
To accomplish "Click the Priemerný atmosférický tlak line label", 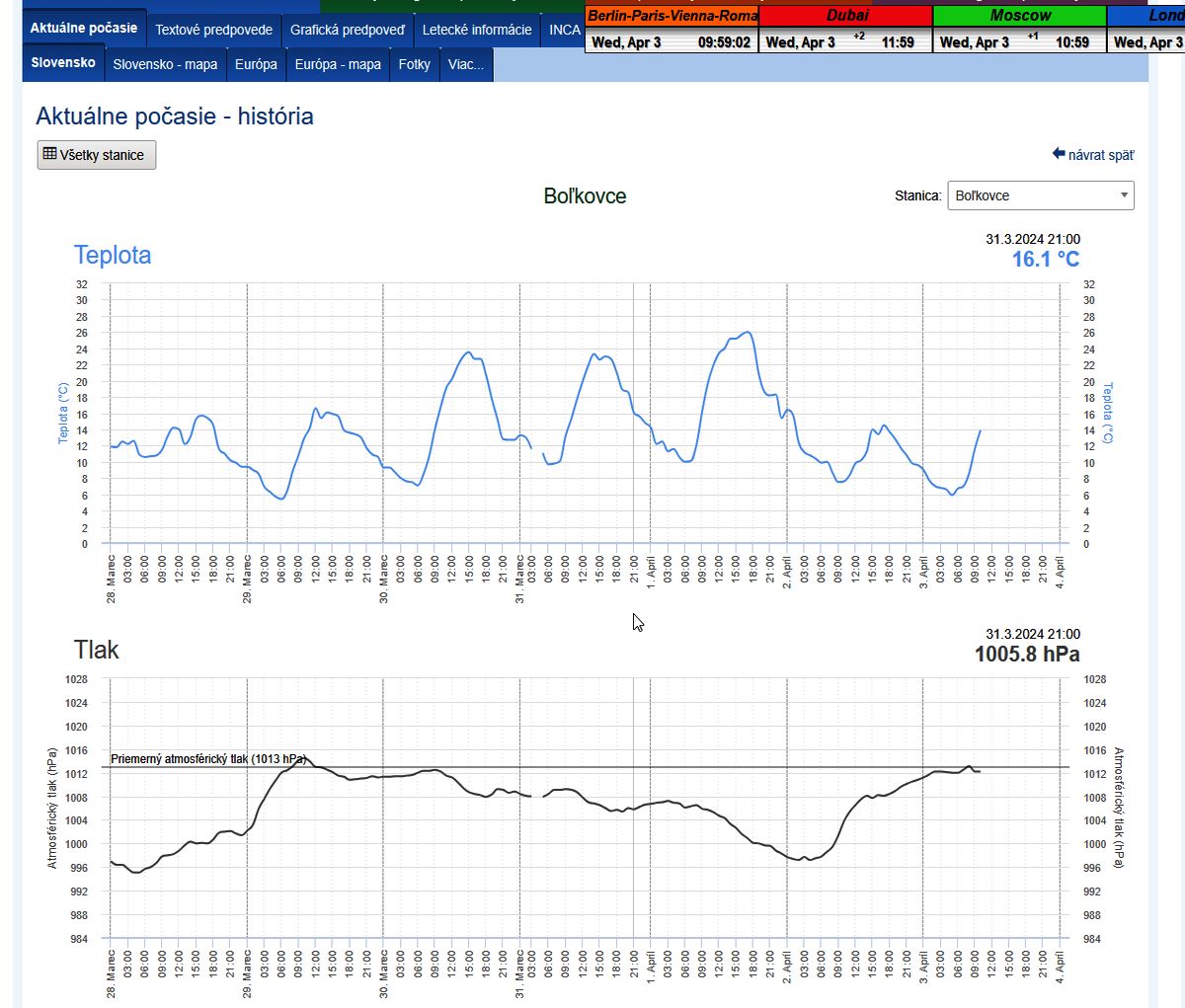I will [207, 759].
